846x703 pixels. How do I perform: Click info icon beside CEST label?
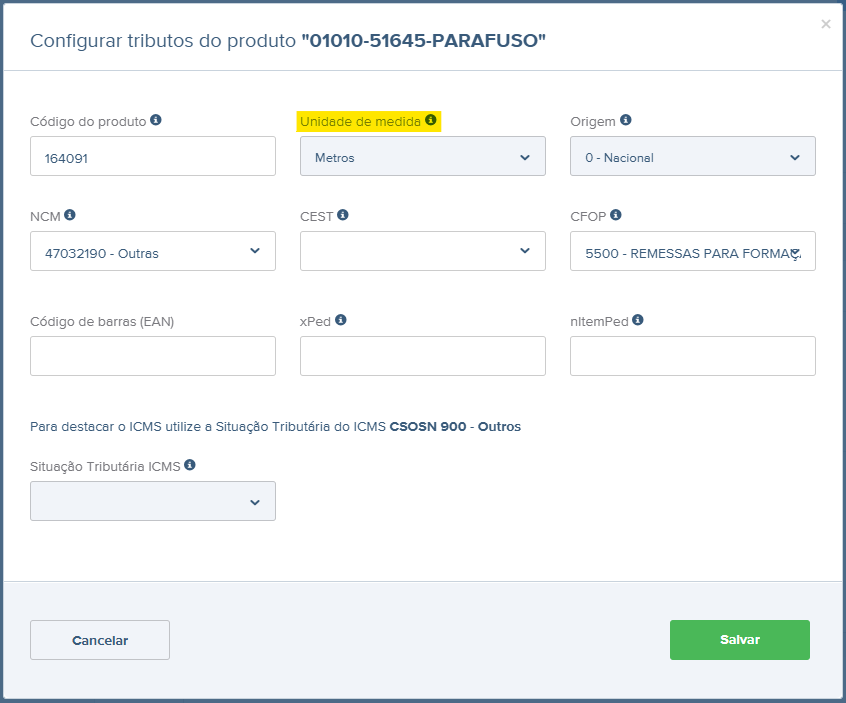[x=343, y=215]
